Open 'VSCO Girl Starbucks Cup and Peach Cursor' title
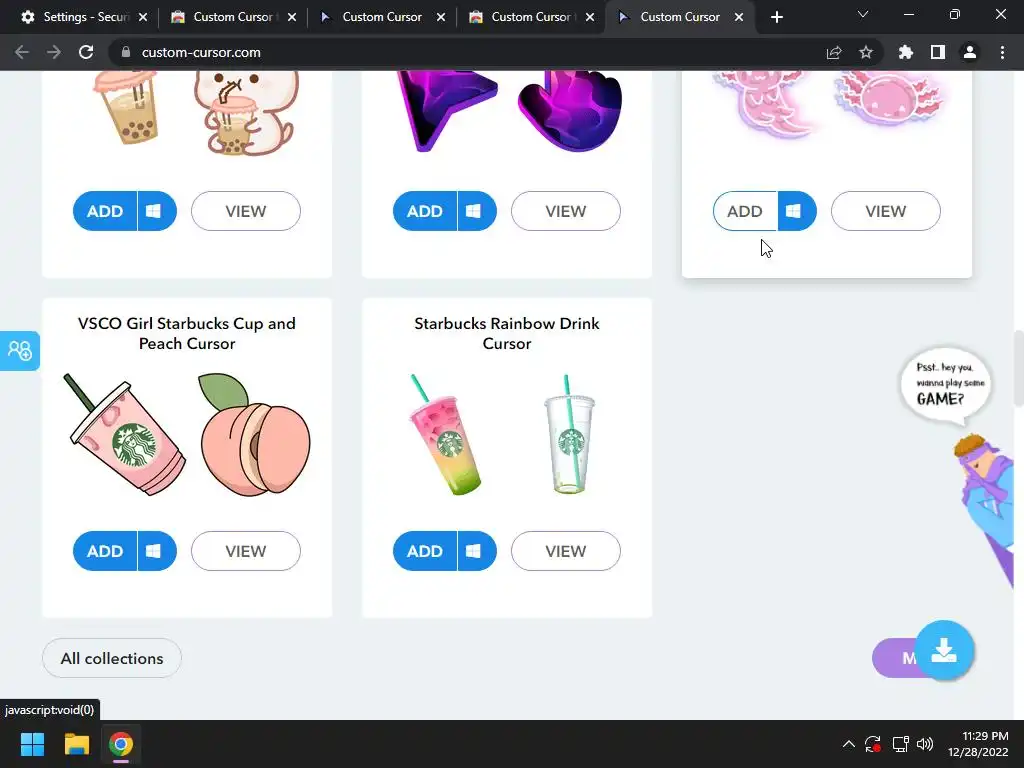Image resolution: width=1024 pixels, height=768 pixels. [x=187, y=334]
